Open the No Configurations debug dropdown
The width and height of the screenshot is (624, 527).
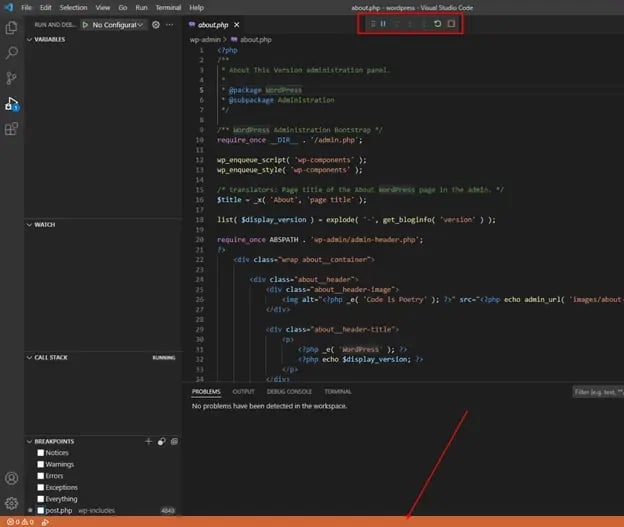pyautogui.click(x=119, y=24)
